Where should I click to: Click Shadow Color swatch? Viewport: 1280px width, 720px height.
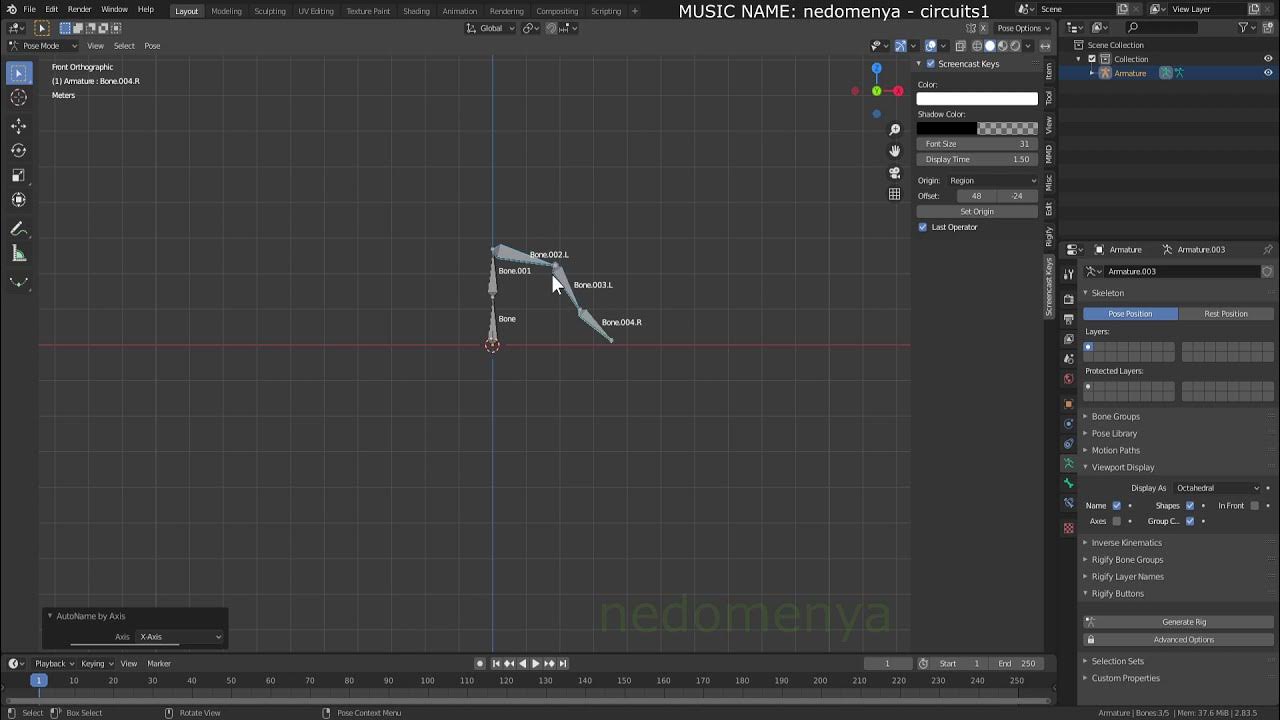pos(977,128)
